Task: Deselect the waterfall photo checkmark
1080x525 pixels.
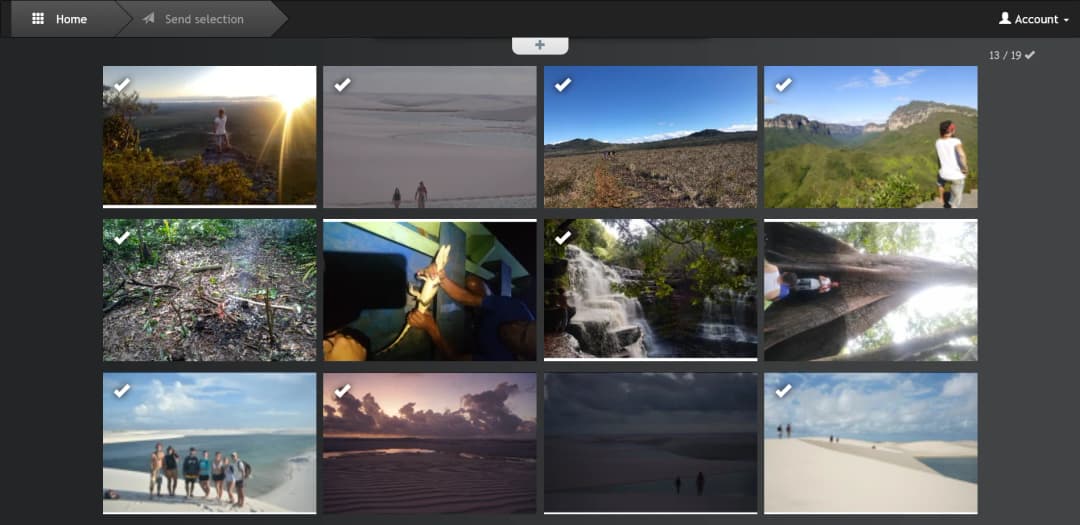Action: 563,237
